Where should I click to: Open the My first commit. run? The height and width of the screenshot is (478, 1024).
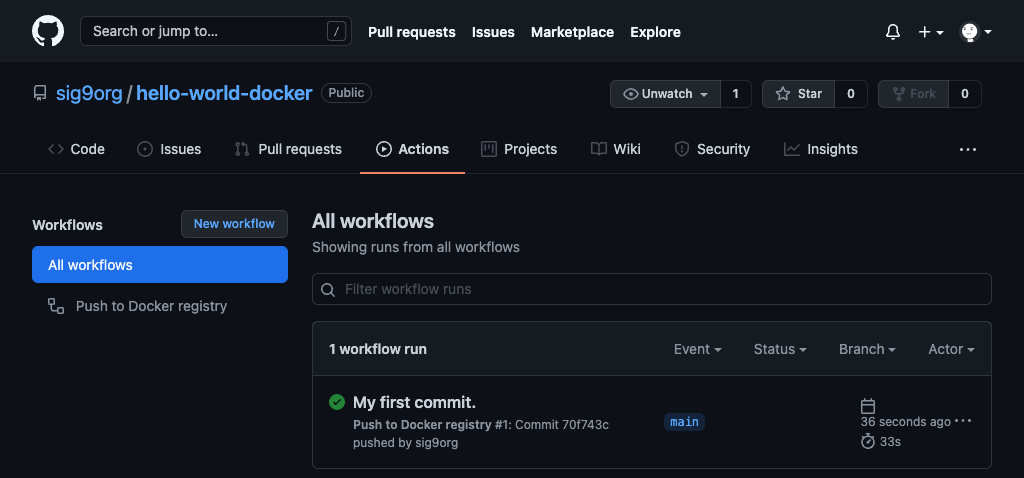[415, 402]
